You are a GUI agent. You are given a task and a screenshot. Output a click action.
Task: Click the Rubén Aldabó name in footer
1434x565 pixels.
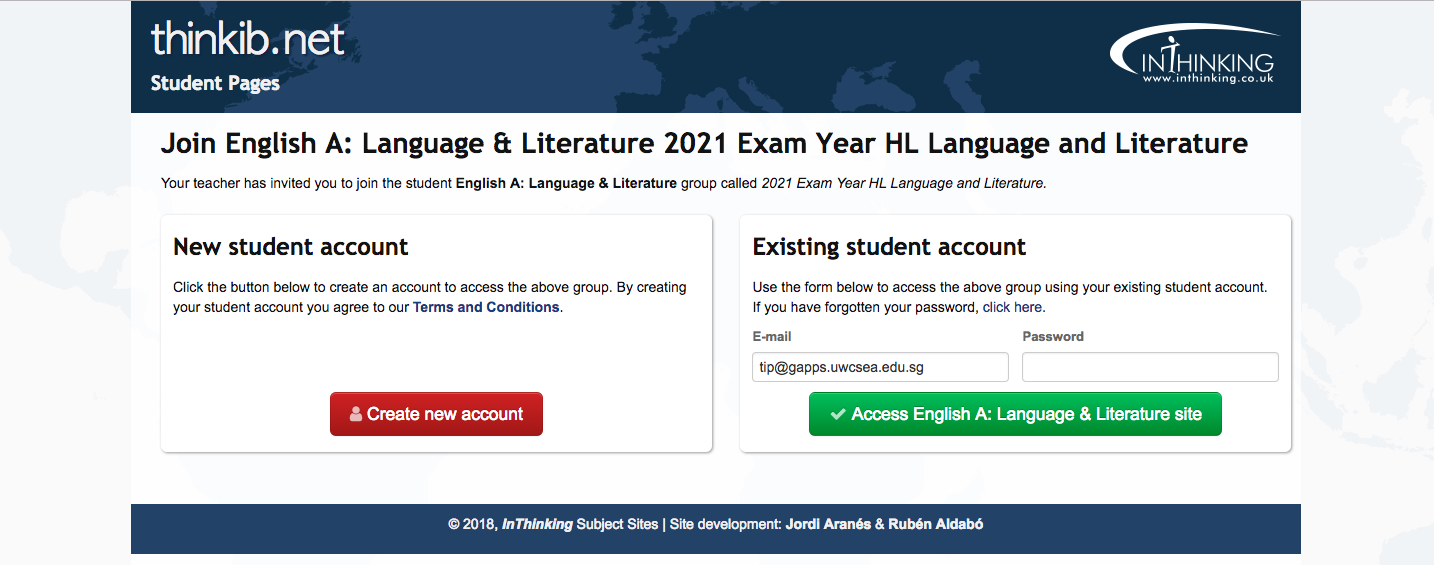[936, 523]
